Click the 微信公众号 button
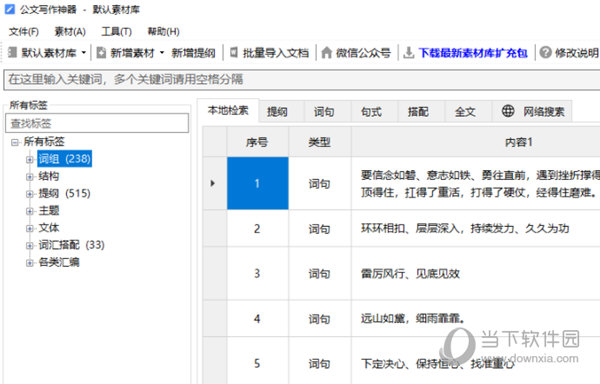The height and width of the screenshot is (384, 600). (x=357, y=53)
